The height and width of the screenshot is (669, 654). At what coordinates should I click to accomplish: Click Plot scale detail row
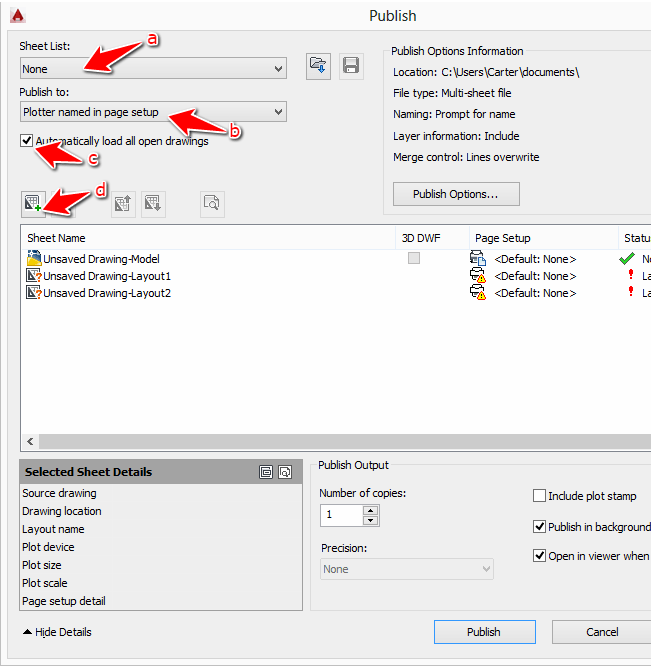[161, 582]
